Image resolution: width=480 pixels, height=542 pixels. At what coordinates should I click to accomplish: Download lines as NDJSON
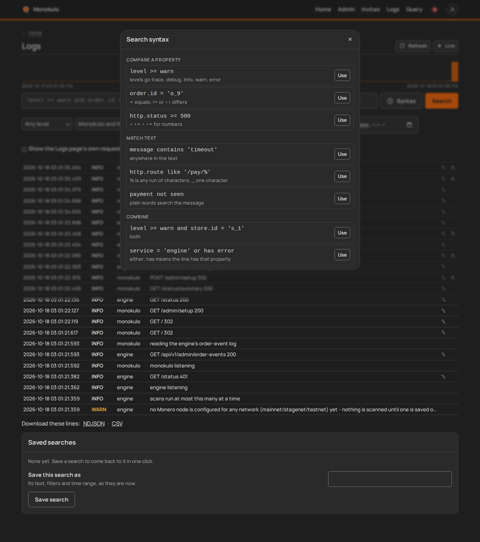tap(94, 424)
